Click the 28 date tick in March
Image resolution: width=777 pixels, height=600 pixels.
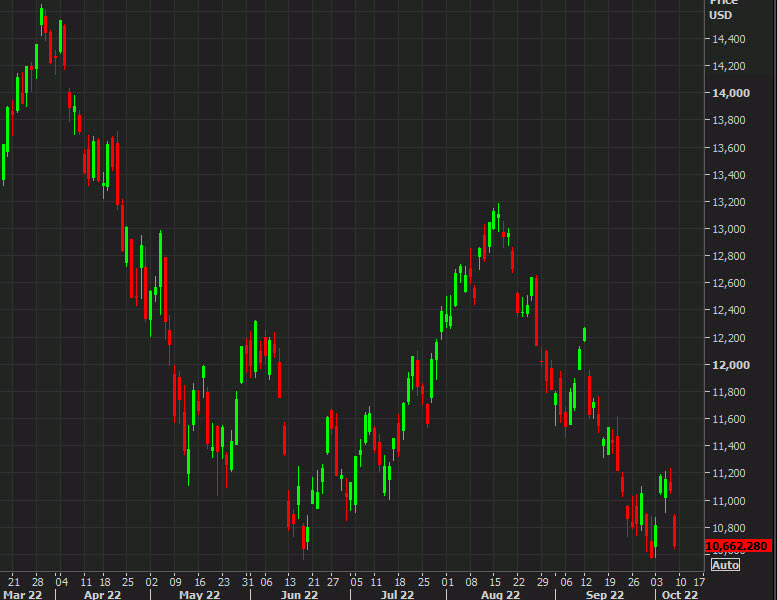pyautogui.click(x=38, y=582)
